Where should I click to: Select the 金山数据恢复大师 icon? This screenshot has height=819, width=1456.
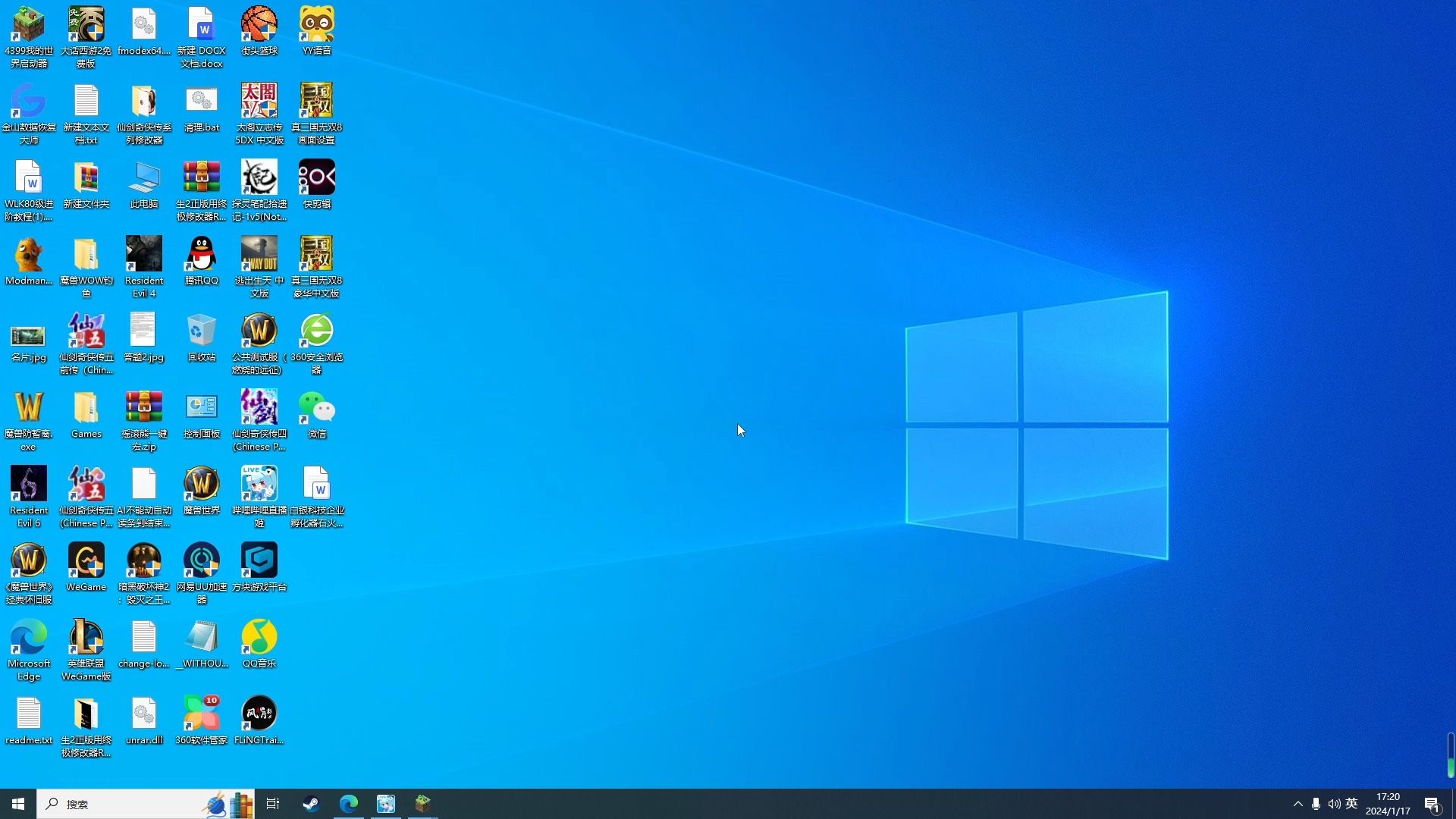tap(29, 113)
